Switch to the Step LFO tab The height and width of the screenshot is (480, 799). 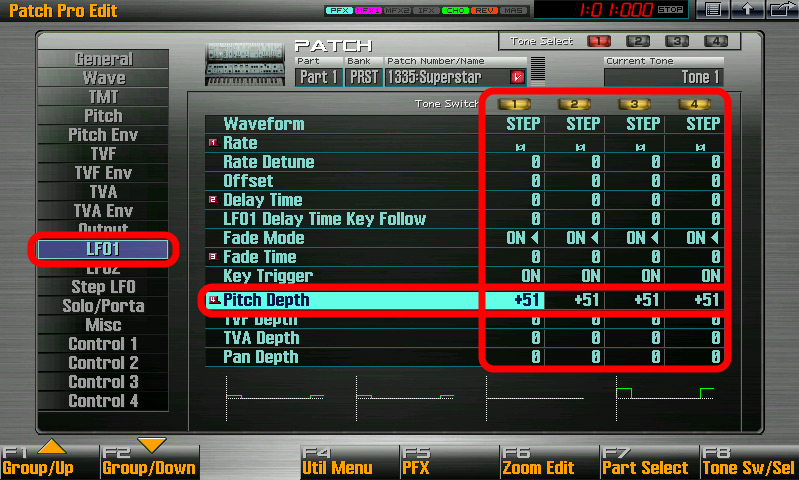pos(103,287)
